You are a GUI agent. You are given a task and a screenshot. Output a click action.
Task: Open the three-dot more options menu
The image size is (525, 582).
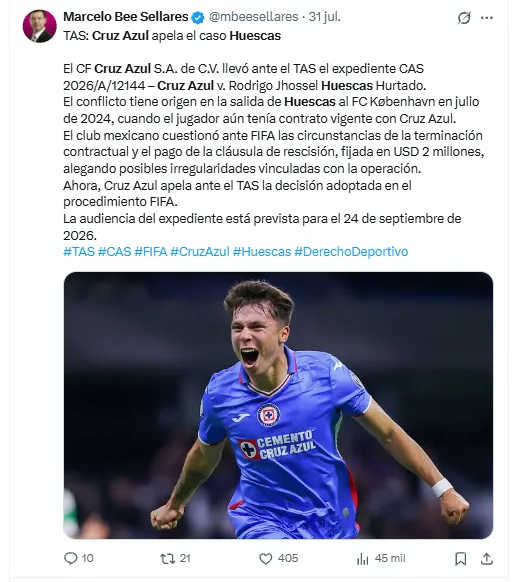487,18
